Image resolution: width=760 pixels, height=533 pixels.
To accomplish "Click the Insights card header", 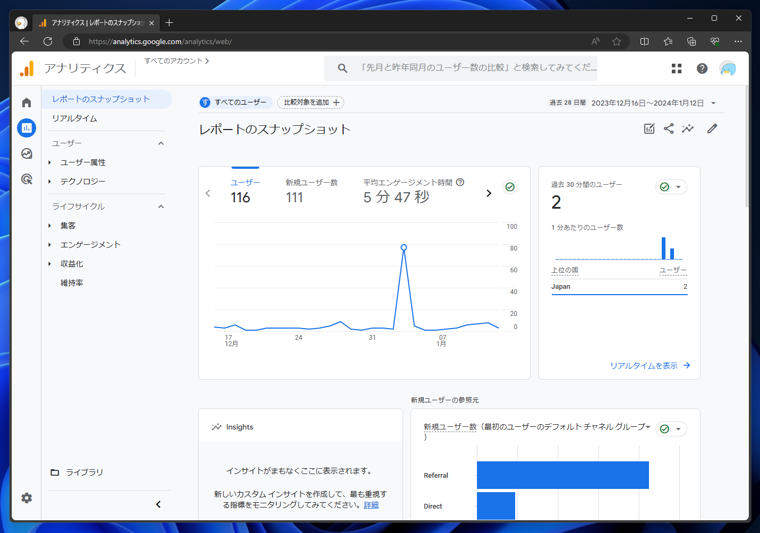I will click(301, 427).
